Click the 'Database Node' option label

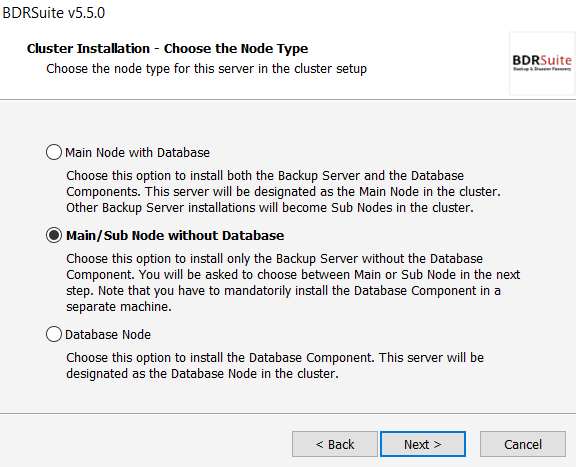pyautogui.click(x=108, y=335)
